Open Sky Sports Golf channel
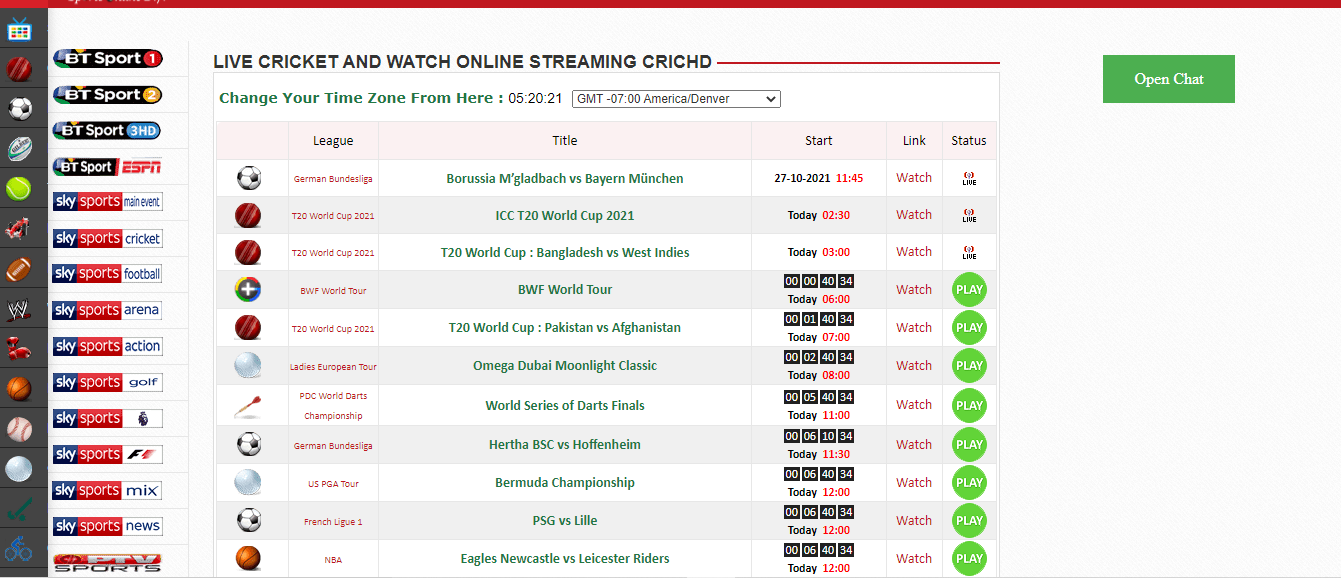 [107, 382]
